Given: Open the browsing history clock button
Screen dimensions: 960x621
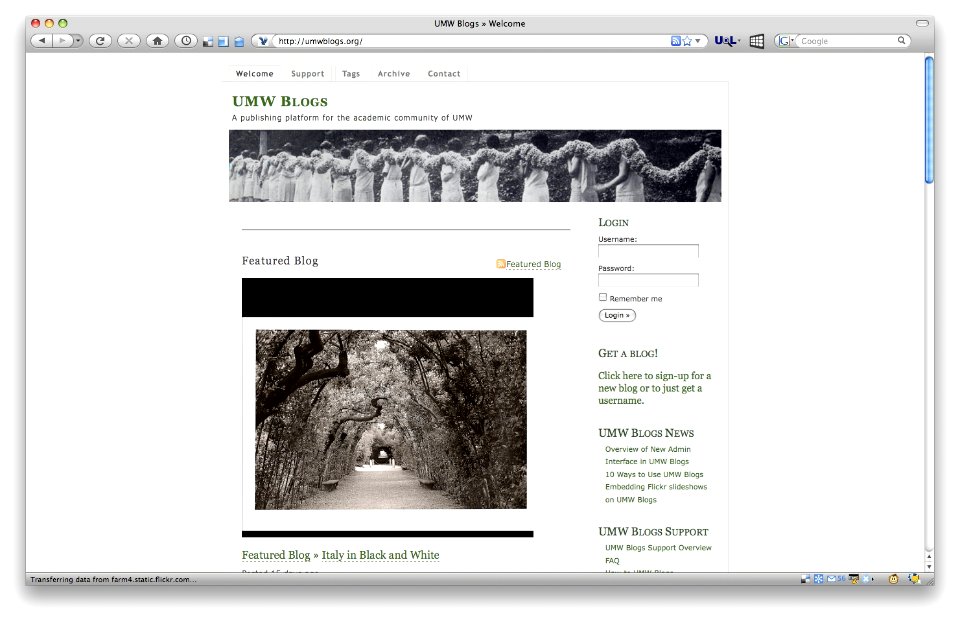Looking at the screenshot, I should tap(186, 41).
